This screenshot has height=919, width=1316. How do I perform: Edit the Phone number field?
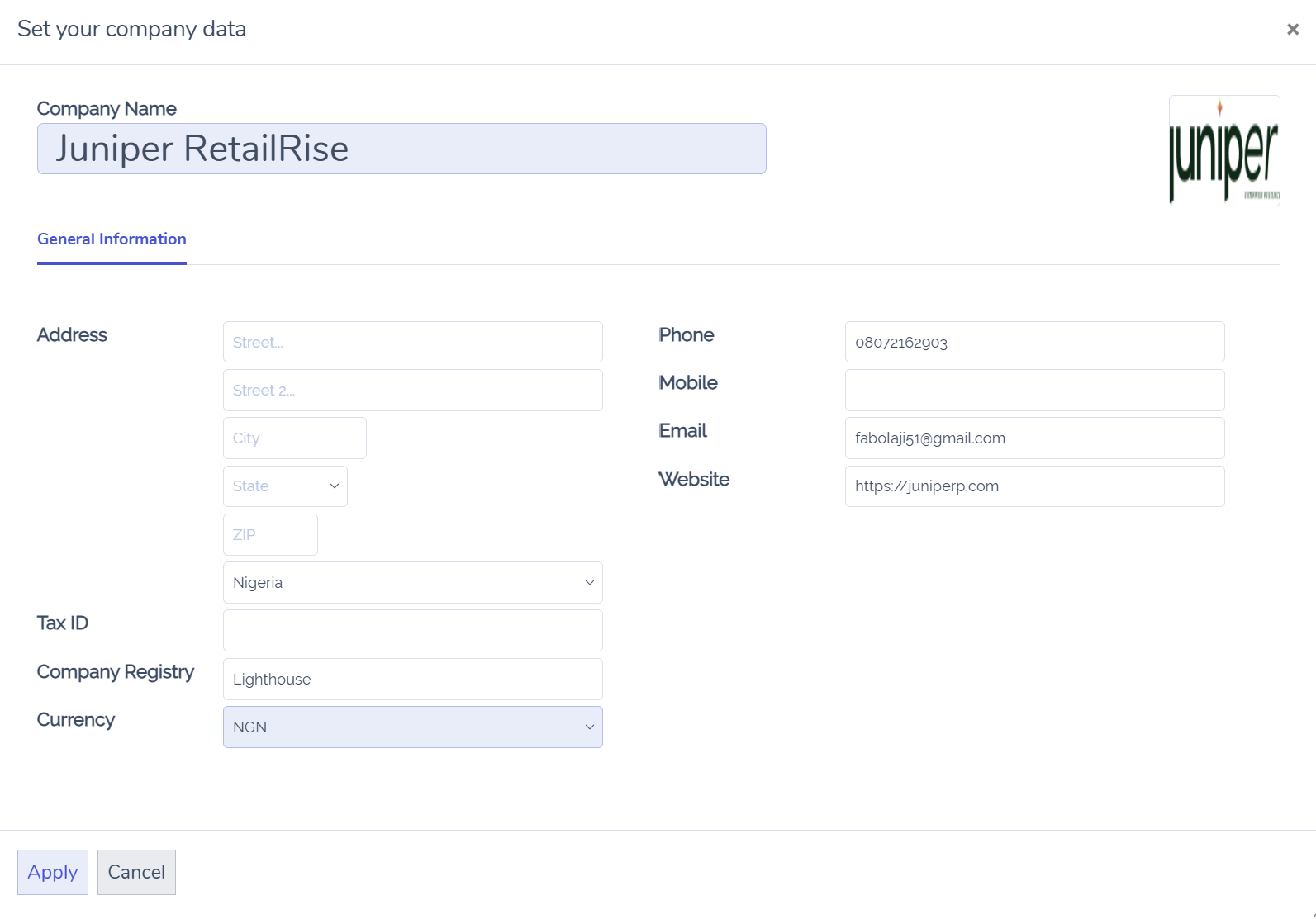[1034, 342]
